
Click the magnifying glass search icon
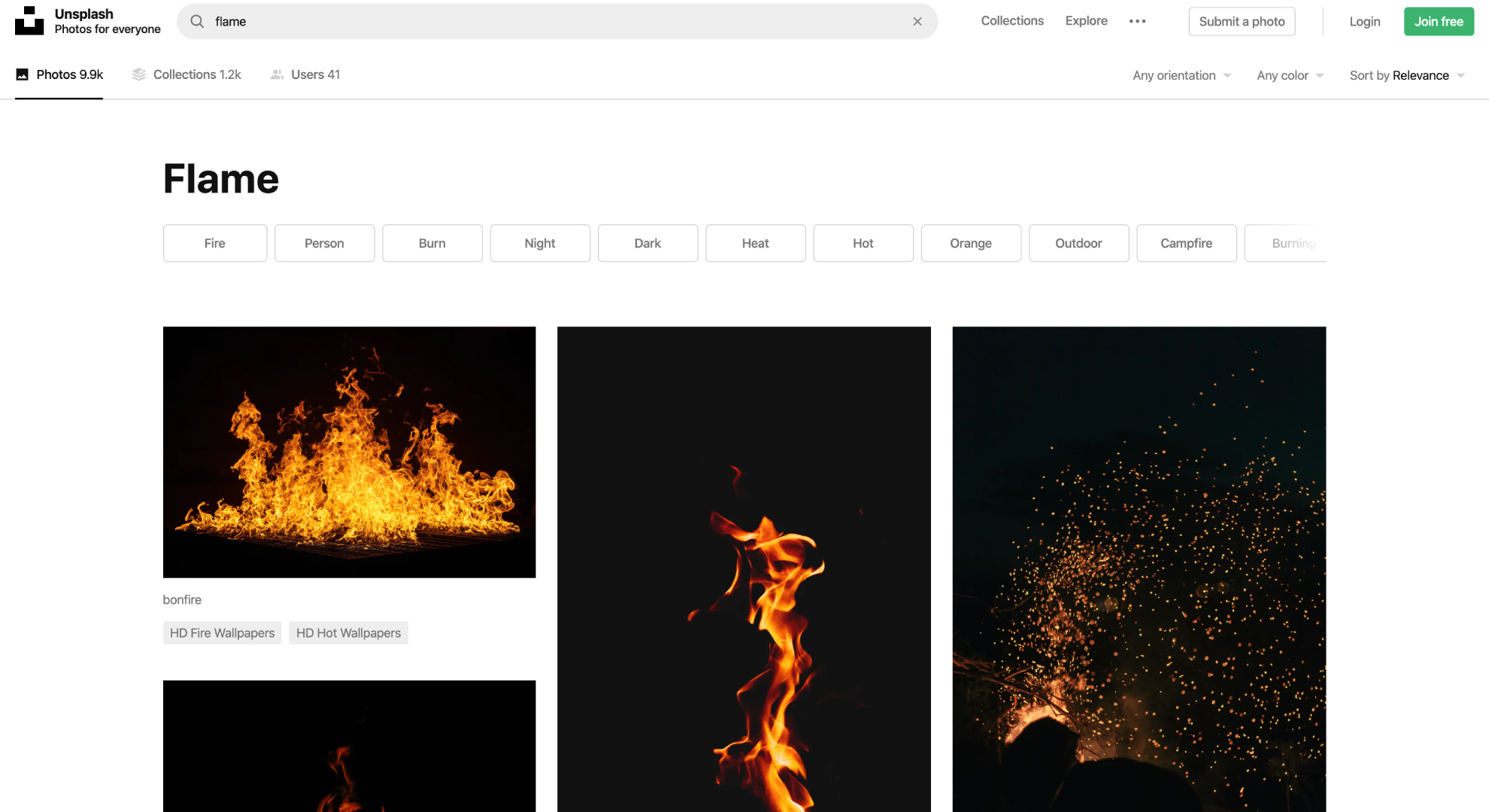pos(197,21)
